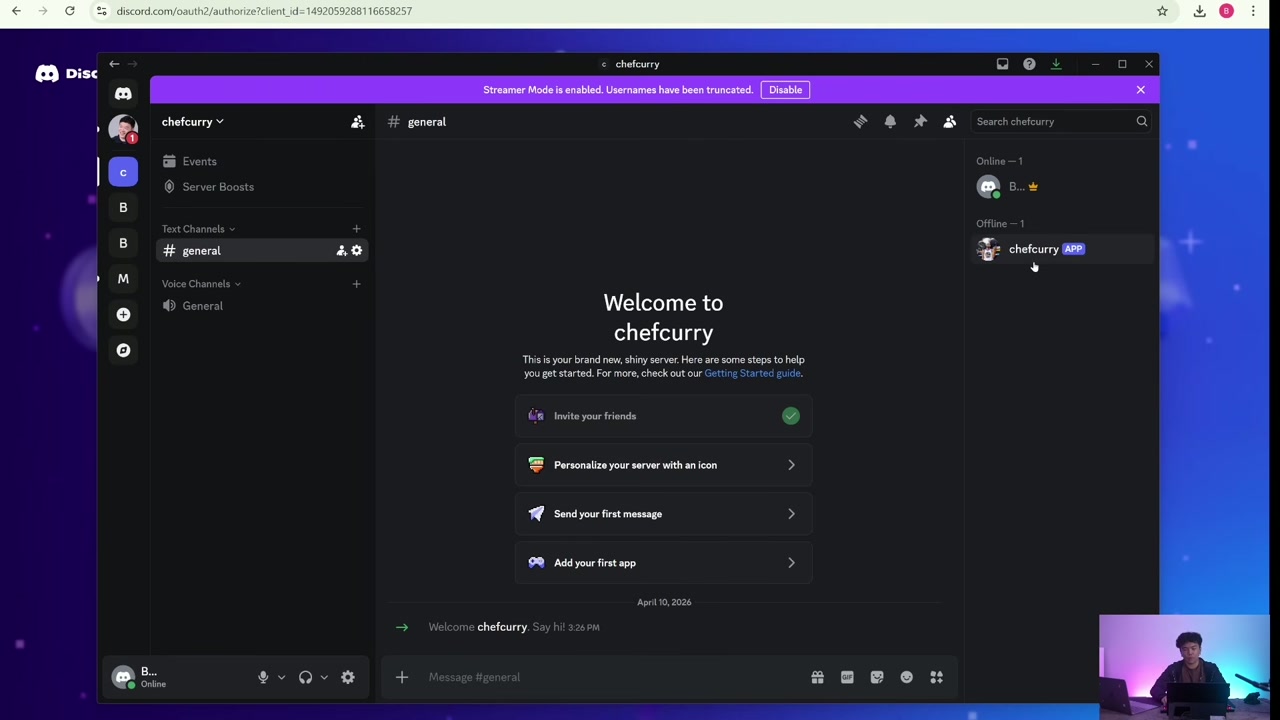Image resolution: width=1280 pixels, height=720 pixels.
Task: Open user settings gear icon
Action: point(348,677)
